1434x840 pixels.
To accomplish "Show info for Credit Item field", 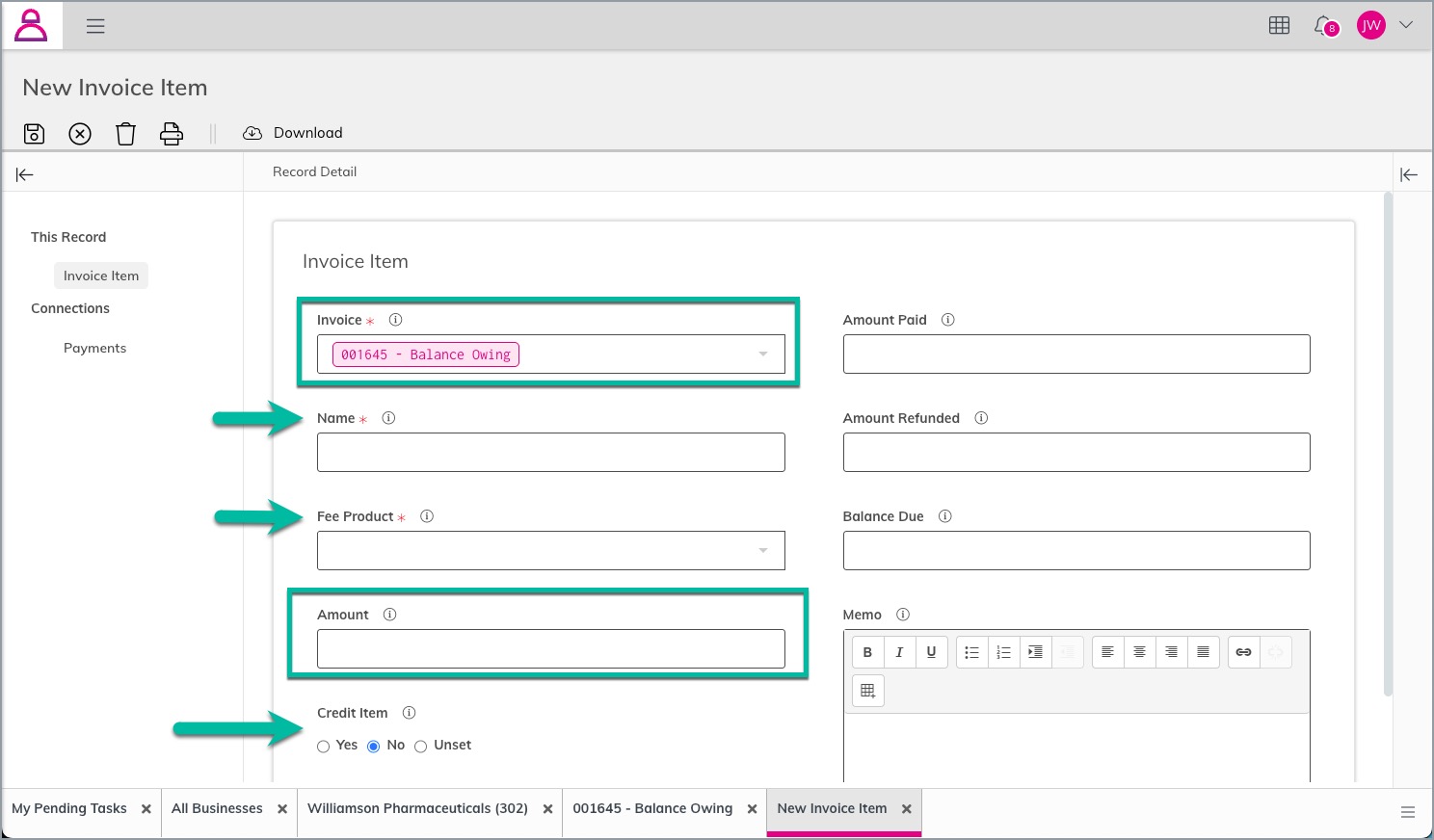I will click(x=409, y=713).
